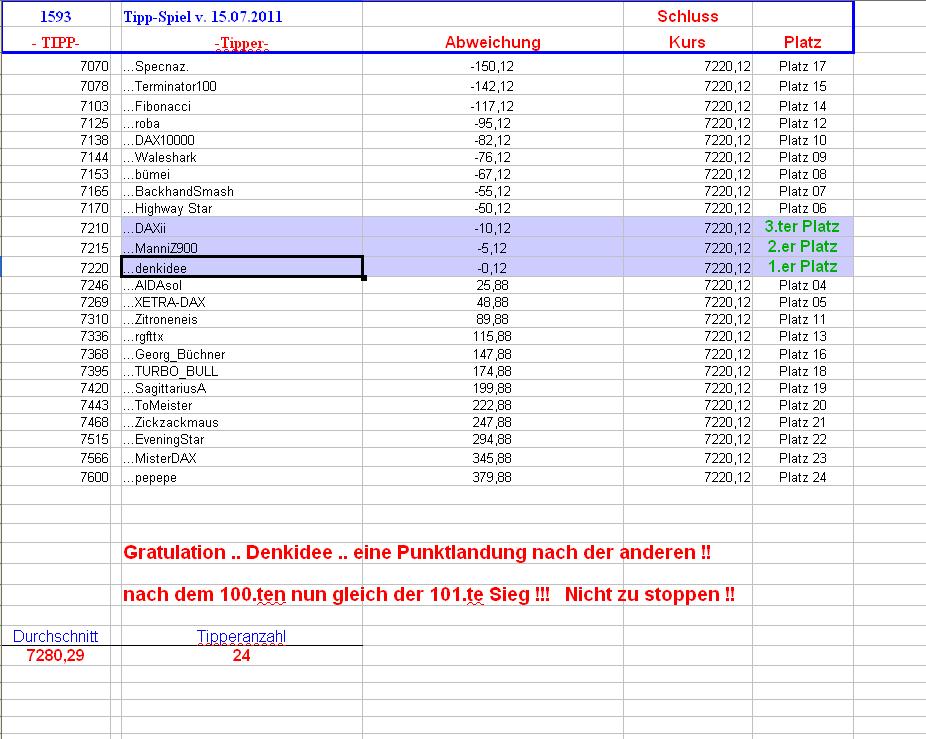Select the ...pepepe cell
The image size is (926, 739).
[x=242, y=477]
